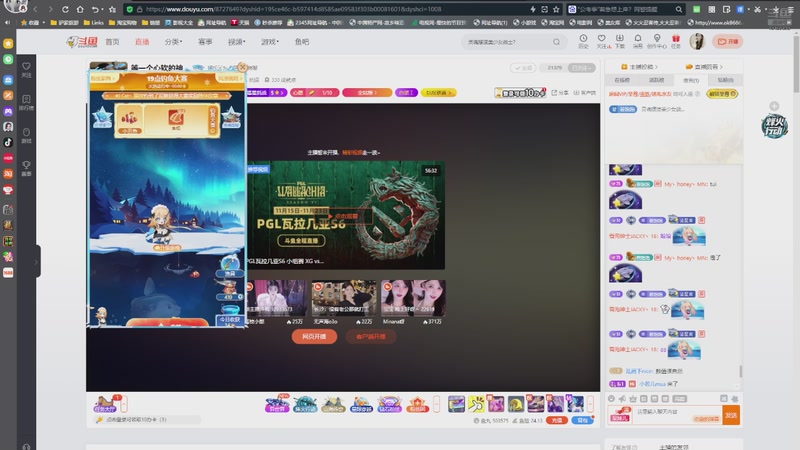The image size is (800, 450).
Task: Expand the 视频 navigation dropdown
Action: [236, 42]
